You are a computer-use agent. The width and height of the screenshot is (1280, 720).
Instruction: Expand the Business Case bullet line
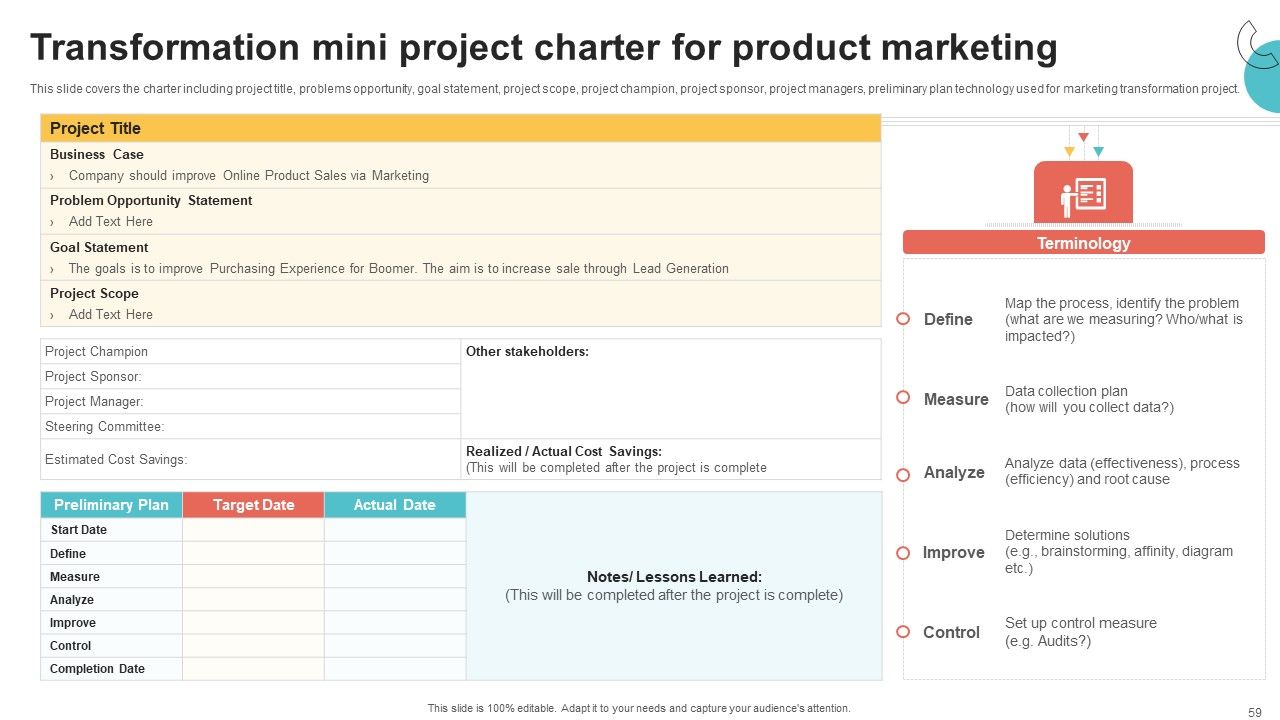[x=239, y=175]
